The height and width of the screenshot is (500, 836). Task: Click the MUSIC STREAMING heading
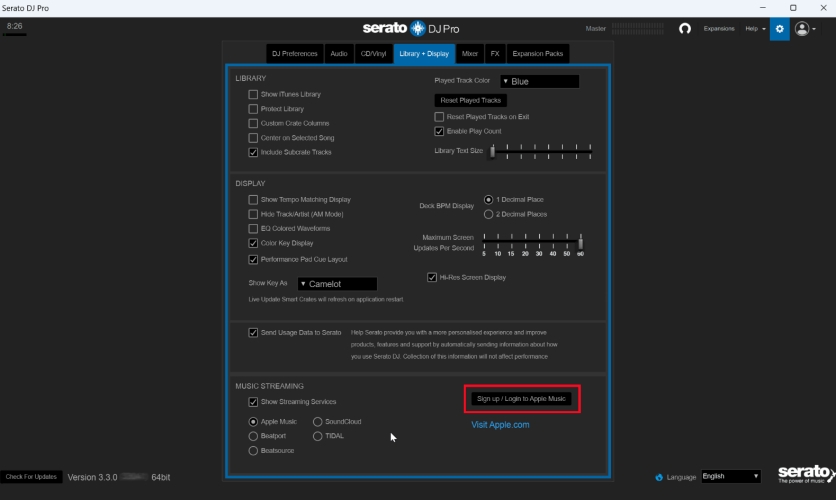269,386
